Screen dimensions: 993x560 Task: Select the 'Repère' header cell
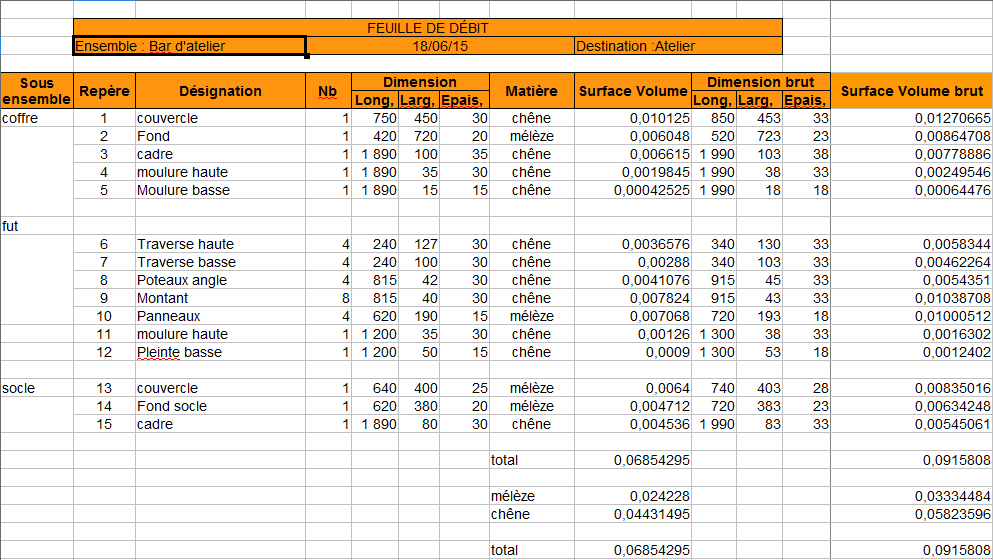[104, 91]
